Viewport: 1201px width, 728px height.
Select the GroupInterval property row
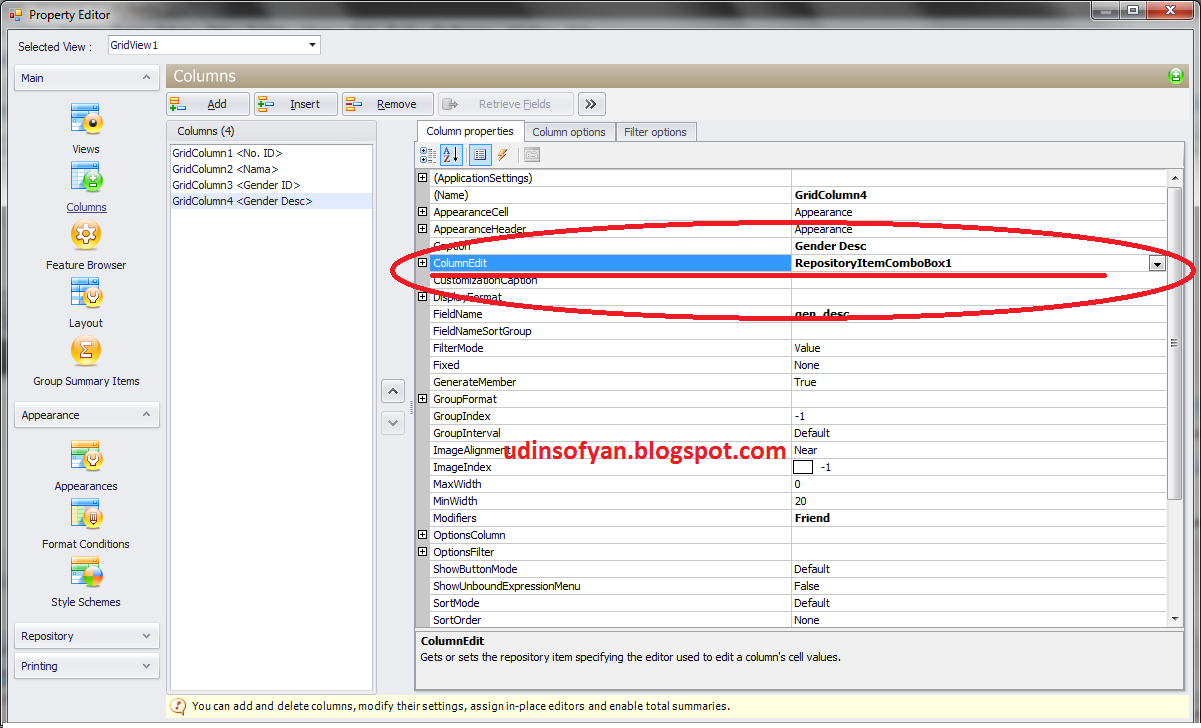click(x=798, y=433)
